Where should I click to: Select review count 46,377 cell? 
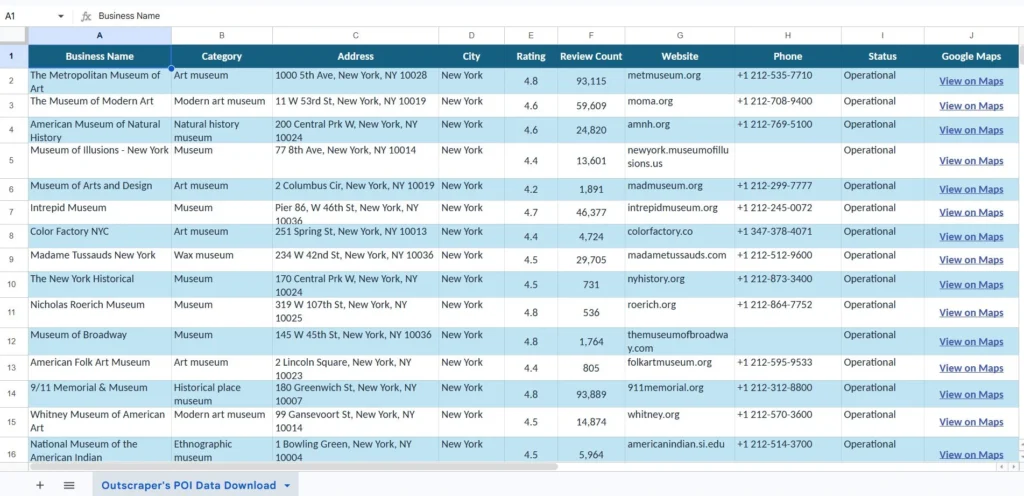(x=591, y=212)
